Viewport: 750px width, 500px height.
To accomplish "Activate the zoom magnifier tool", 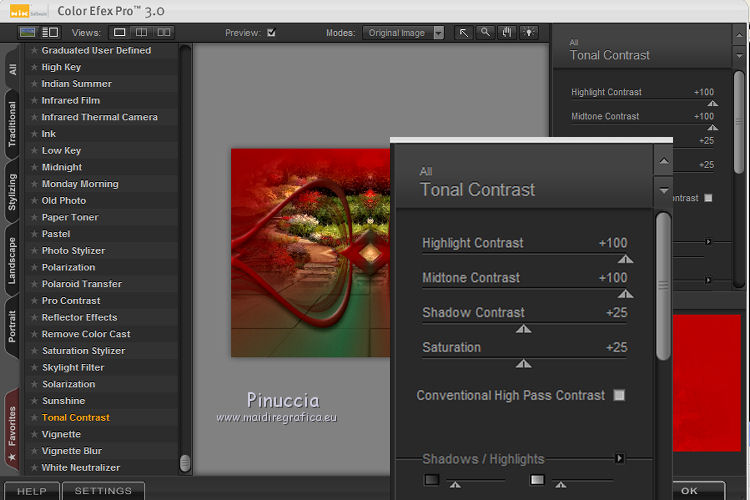I will [x=484, y=33].
